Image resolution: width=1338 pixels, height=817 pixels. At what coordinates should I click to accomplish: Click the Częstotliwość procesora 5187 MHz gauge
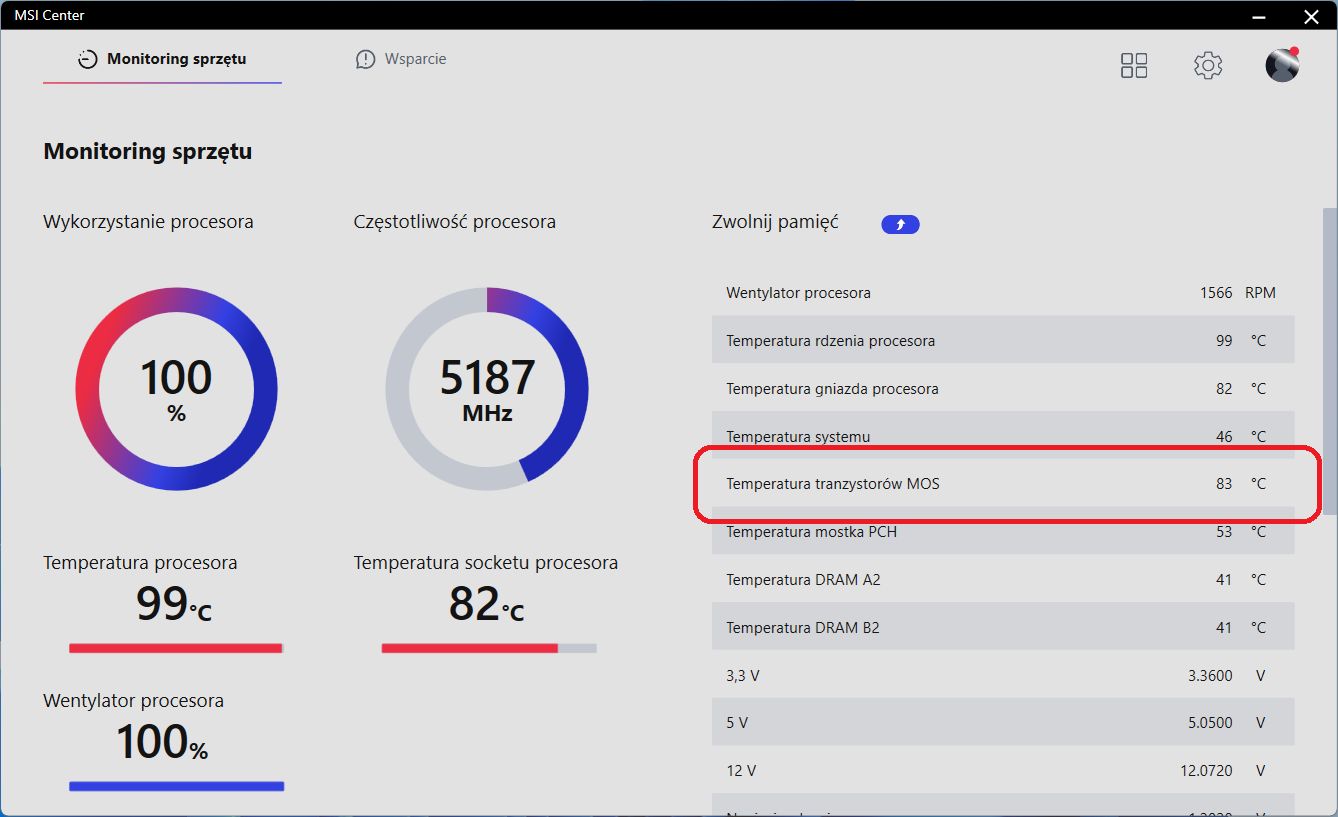(487, 389)
